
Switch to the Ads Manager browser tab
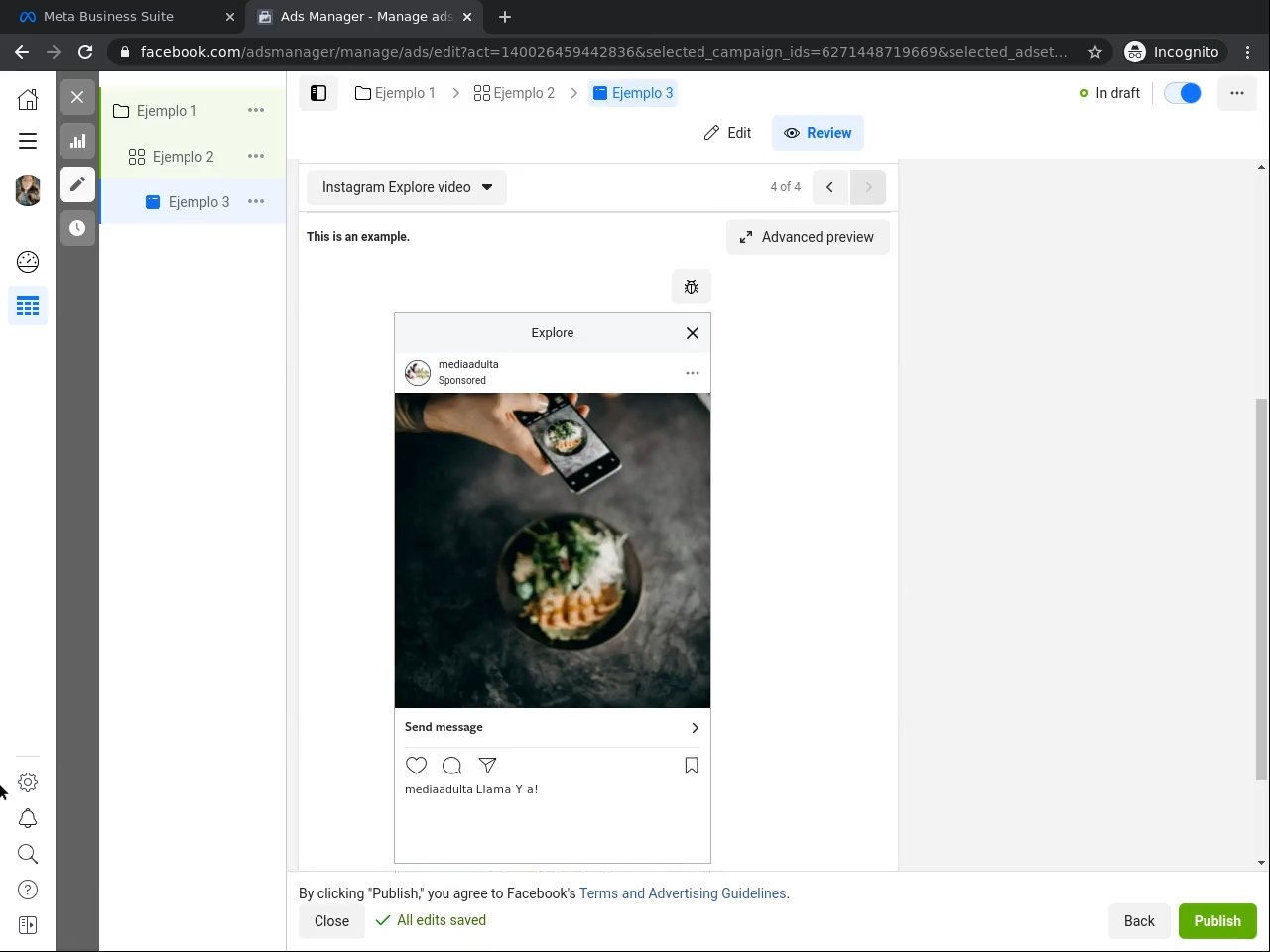(x=364, y=17)
